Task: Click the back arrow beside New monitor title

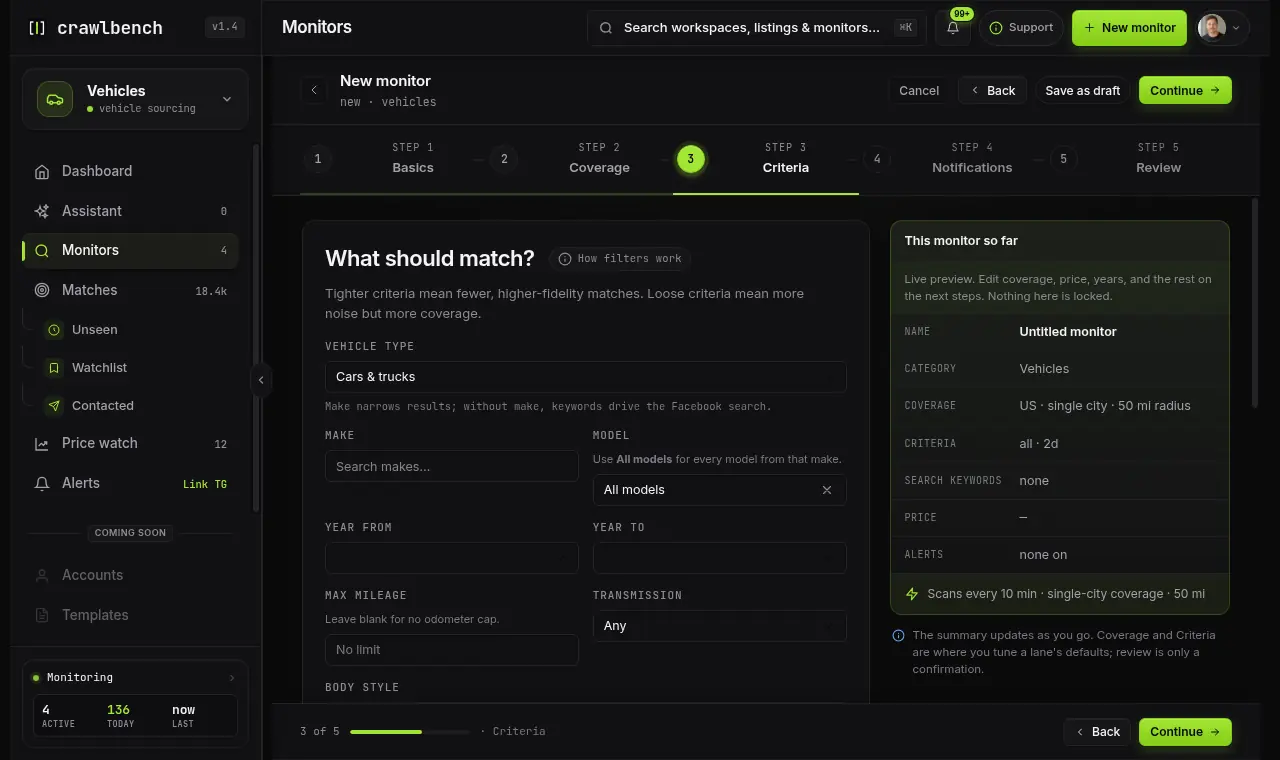Action: 314,90
